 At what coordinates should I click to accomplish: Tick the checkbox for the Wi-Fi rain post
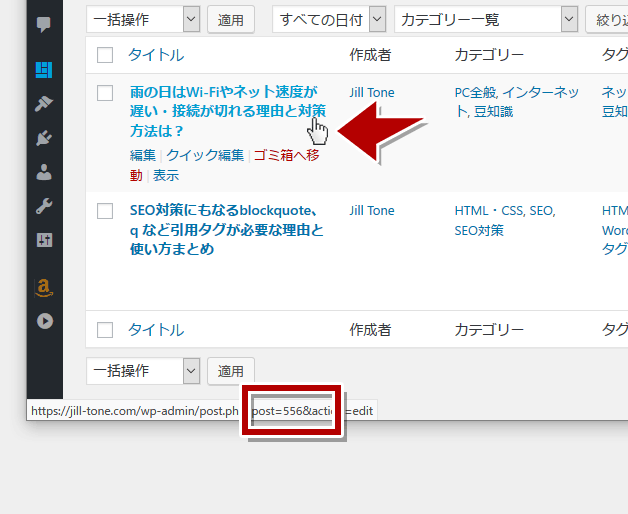105,93
